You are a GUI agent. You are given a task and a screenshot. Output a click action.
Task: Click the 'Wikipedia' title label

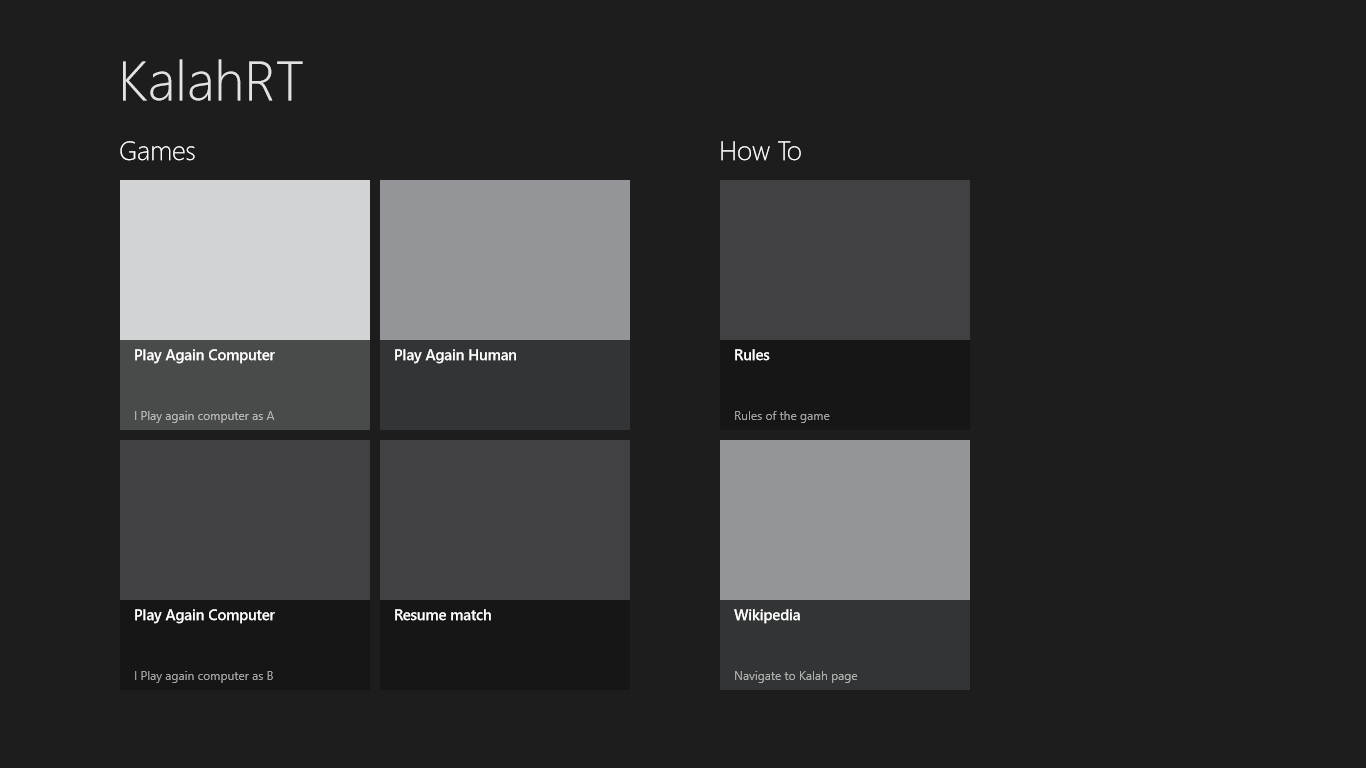tap(767, 615)
